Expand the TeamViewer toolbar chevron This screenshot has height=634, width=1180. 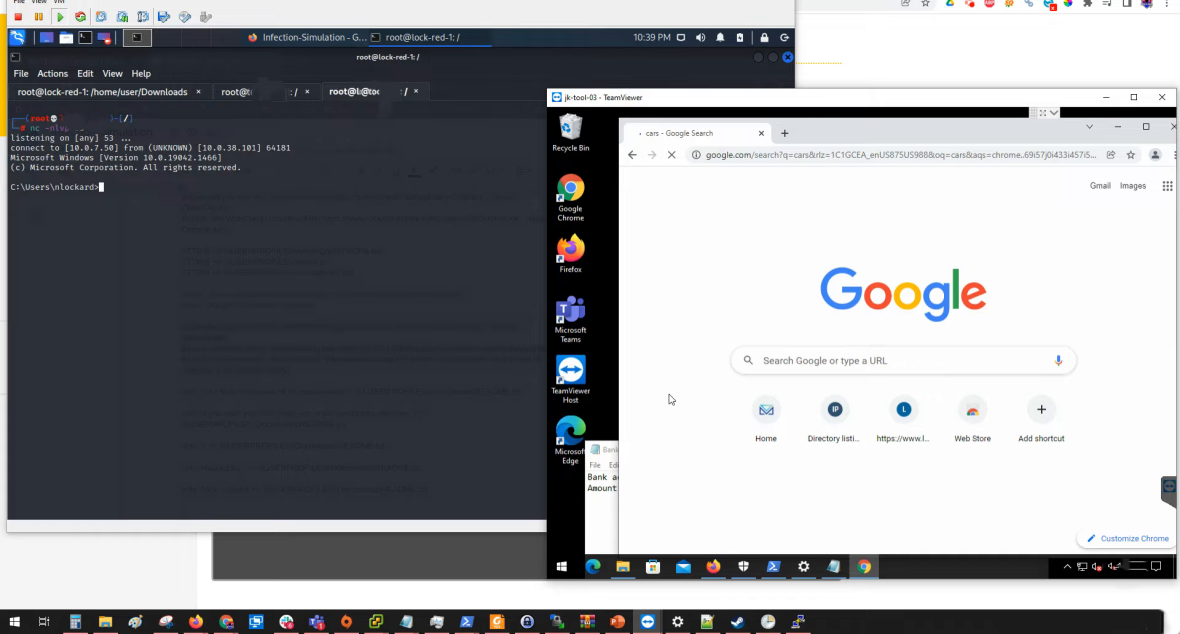[x=1054, y=113]
